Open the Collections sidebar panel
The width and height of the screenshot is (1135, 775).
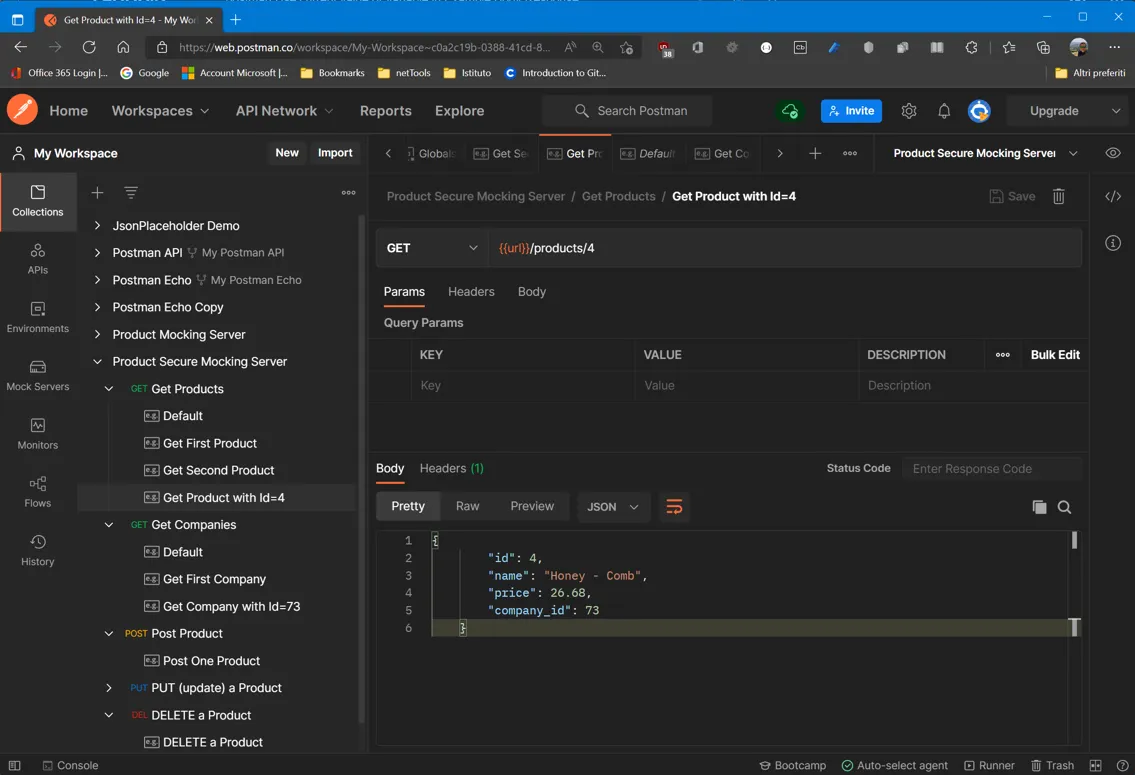coord(38,201)
